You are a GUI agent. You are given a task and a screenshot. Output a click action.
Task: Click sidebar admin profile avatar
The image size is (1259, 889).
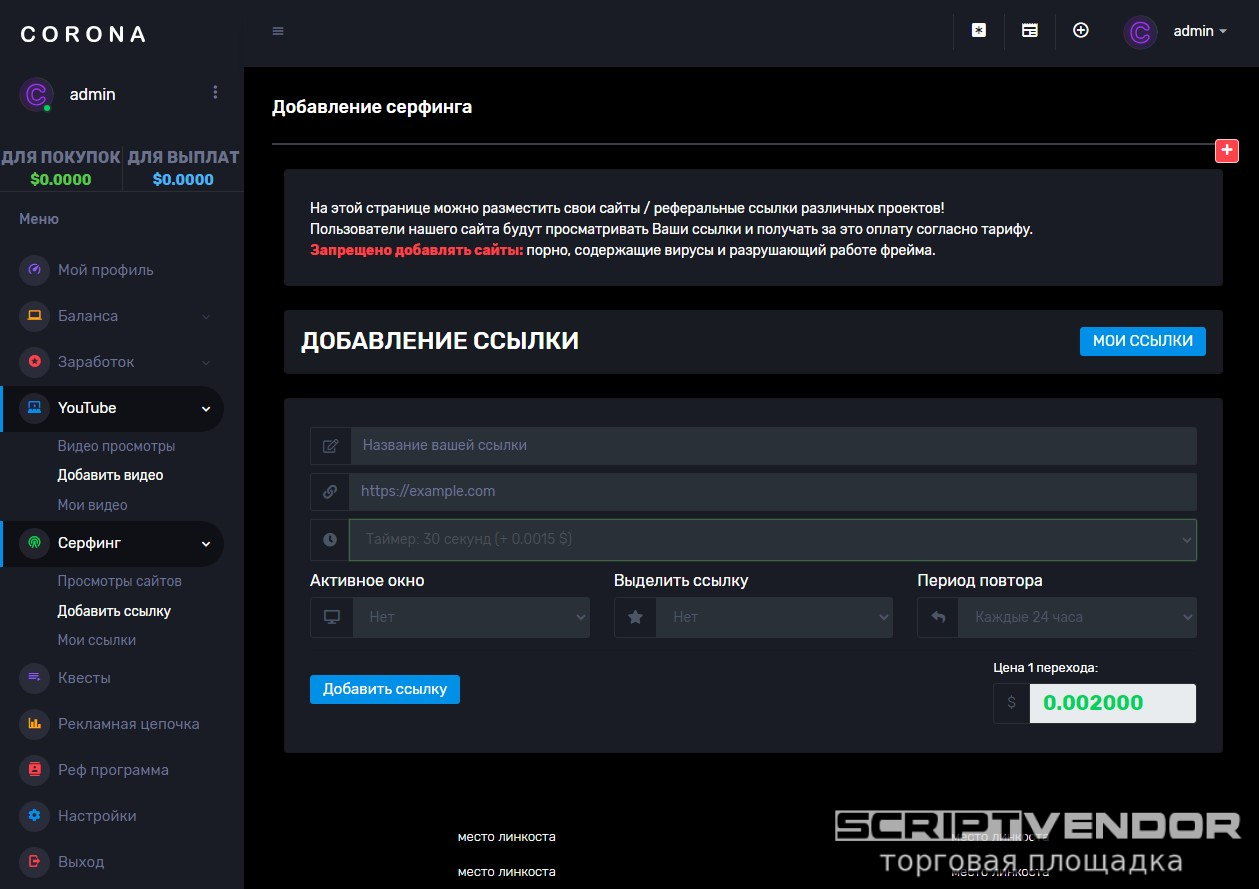pyautogui.click(x=36, y=94)
